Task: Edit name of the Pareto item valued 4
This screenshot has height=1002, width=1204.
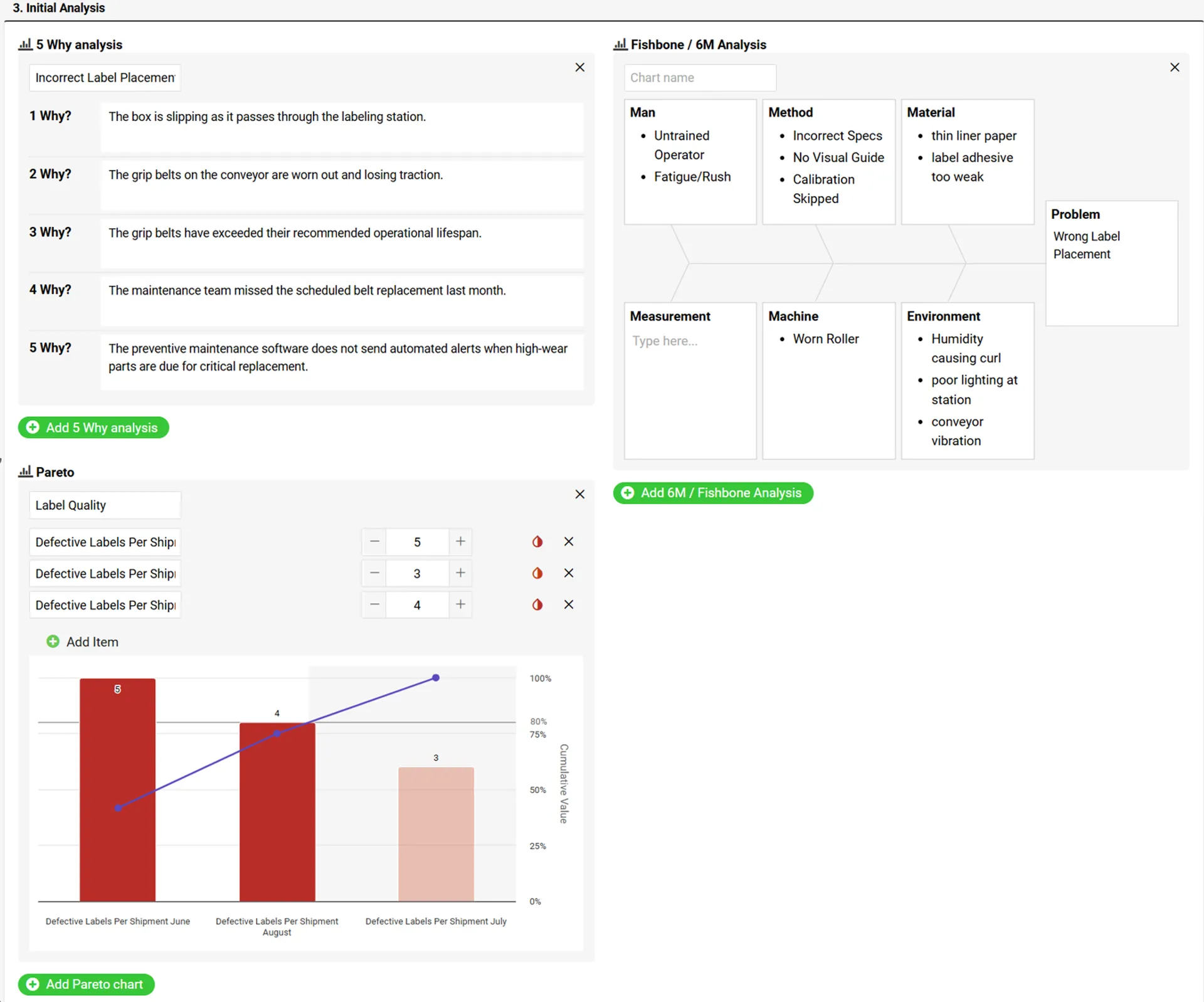Action: (105, 604)
